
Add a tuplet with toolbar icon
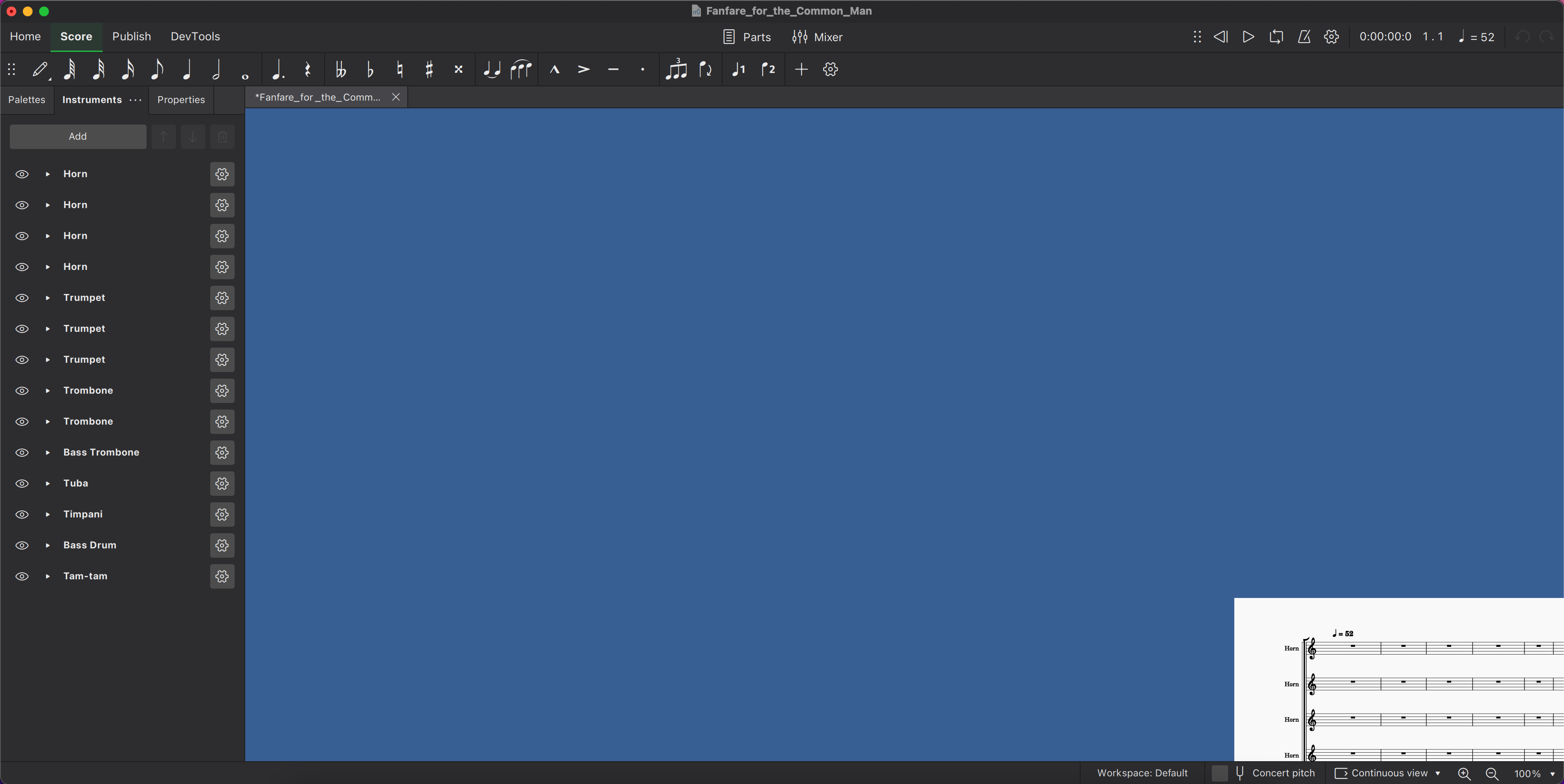pos(676,69)
